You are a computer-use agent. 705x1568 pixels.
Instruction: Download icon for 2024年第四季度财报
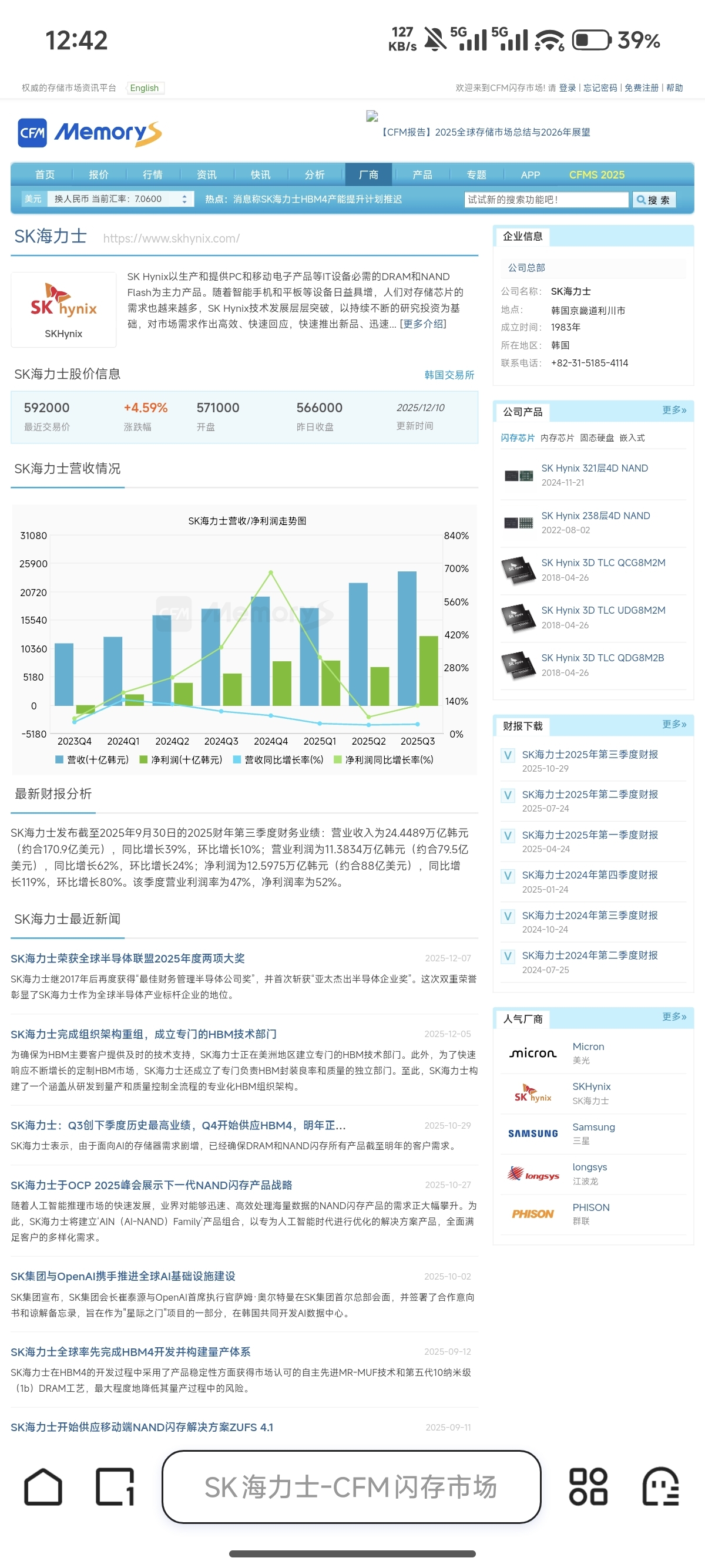click(x=507, y=876)
